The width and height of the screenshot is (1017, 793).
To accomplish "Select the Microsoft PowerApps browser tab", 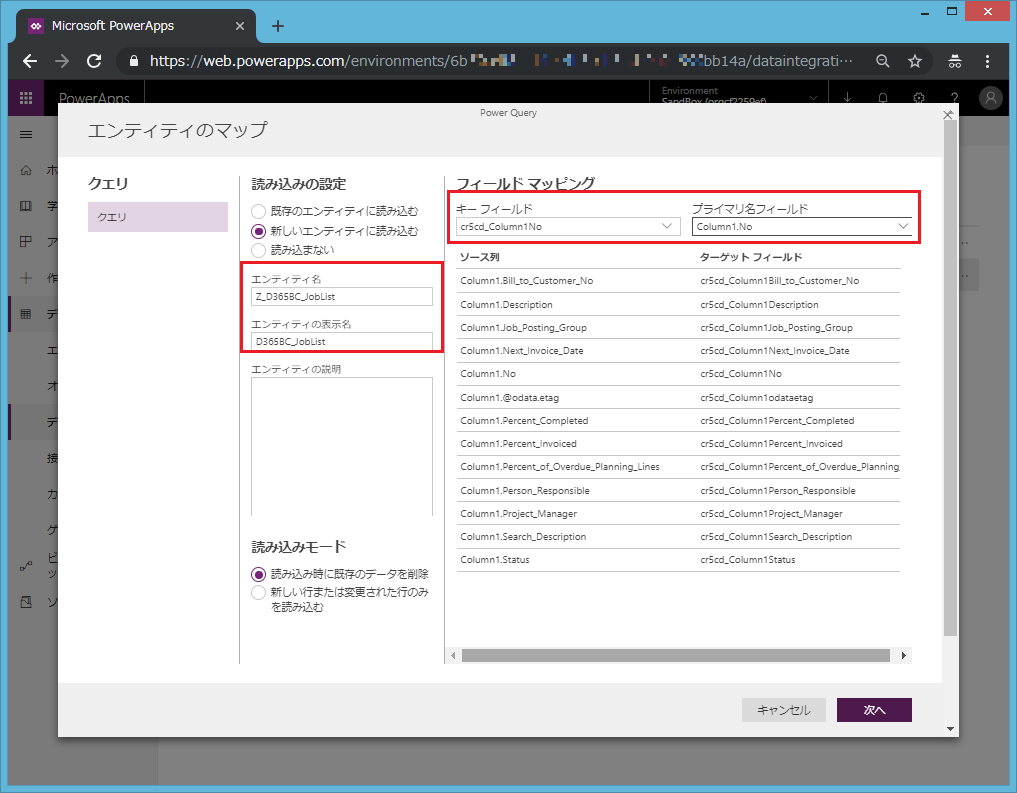I will tap(135, 26).
